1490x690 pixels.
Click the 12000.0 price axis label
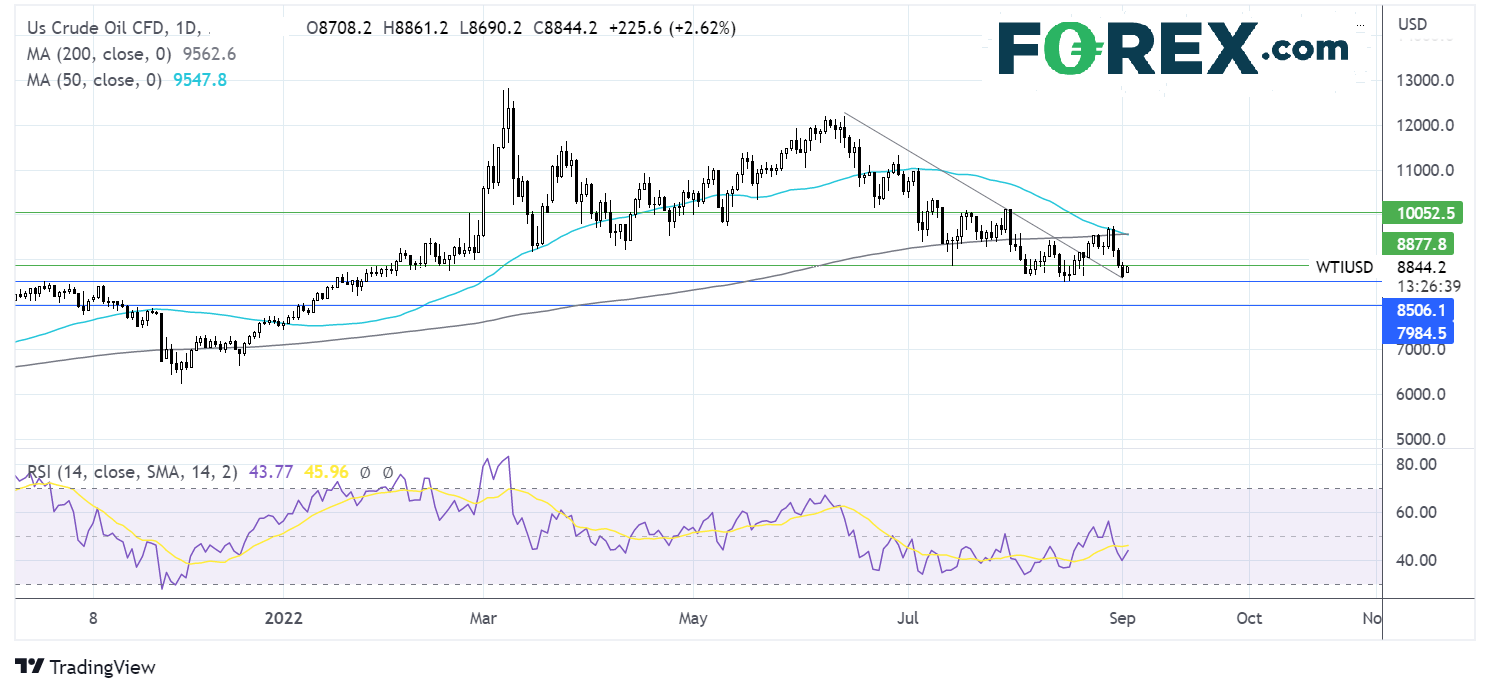coord(1426,126)
